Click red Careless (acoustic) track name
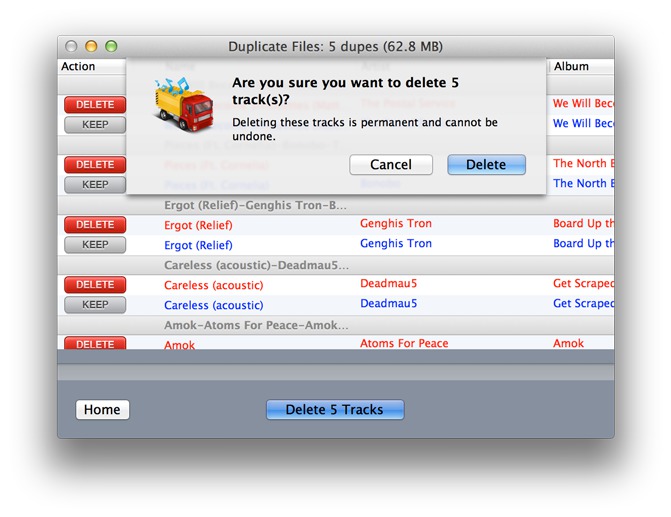671x517 pixels. click(x=214, y=285)
